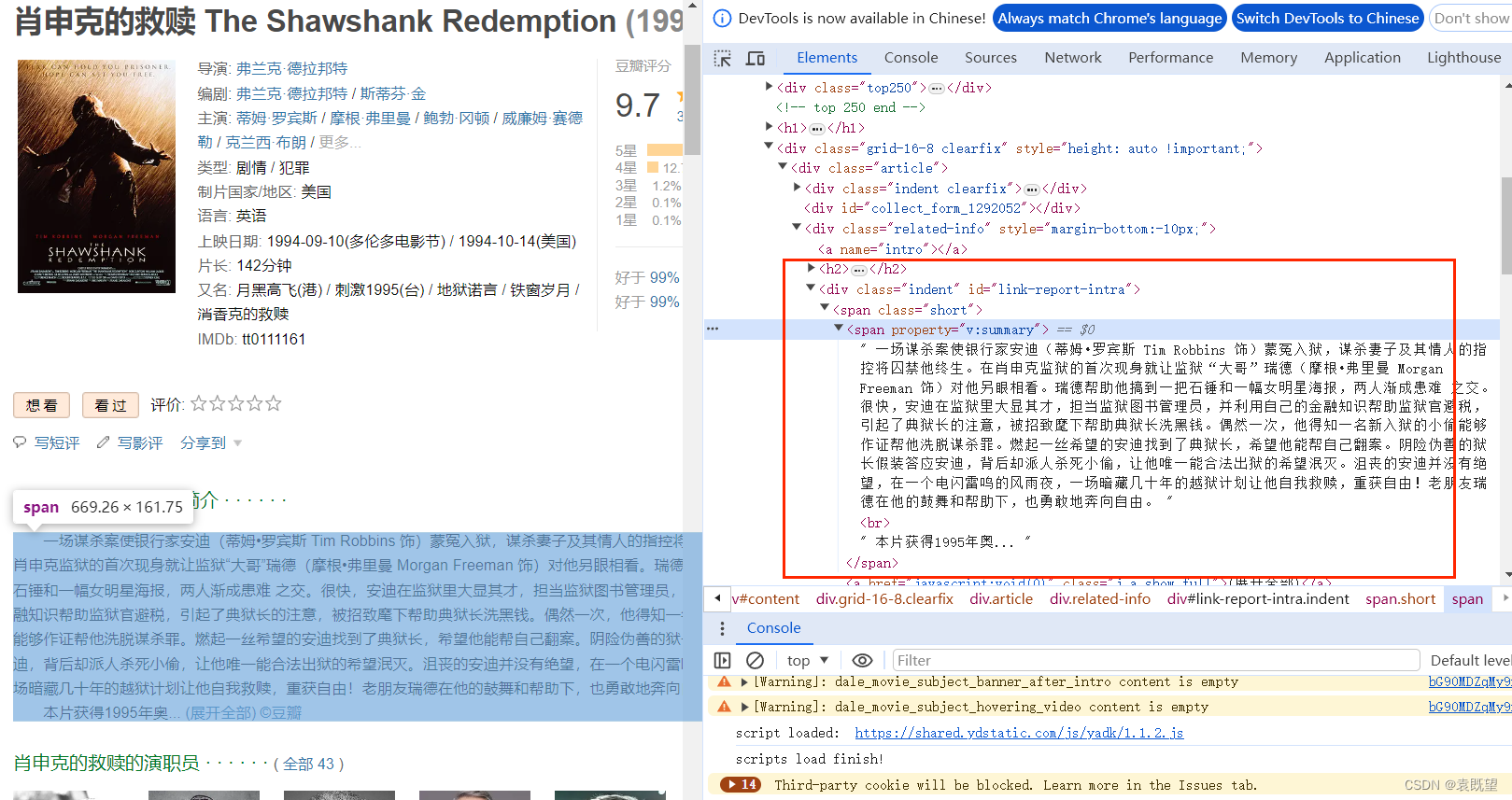This screenshot has height=800, width=1512.
Task: Open the console sidebar panel icon
Action: (723, 660)
